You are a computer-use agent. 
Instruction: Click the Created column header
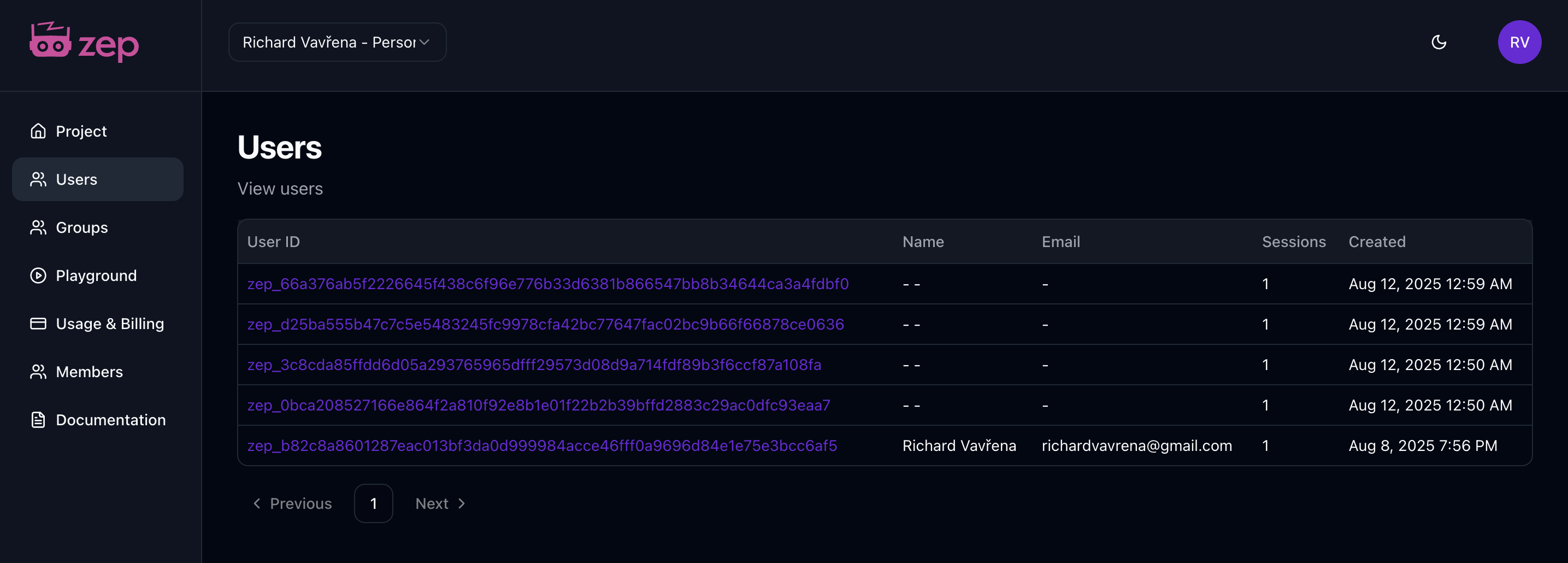click(x=1377, y=242)
